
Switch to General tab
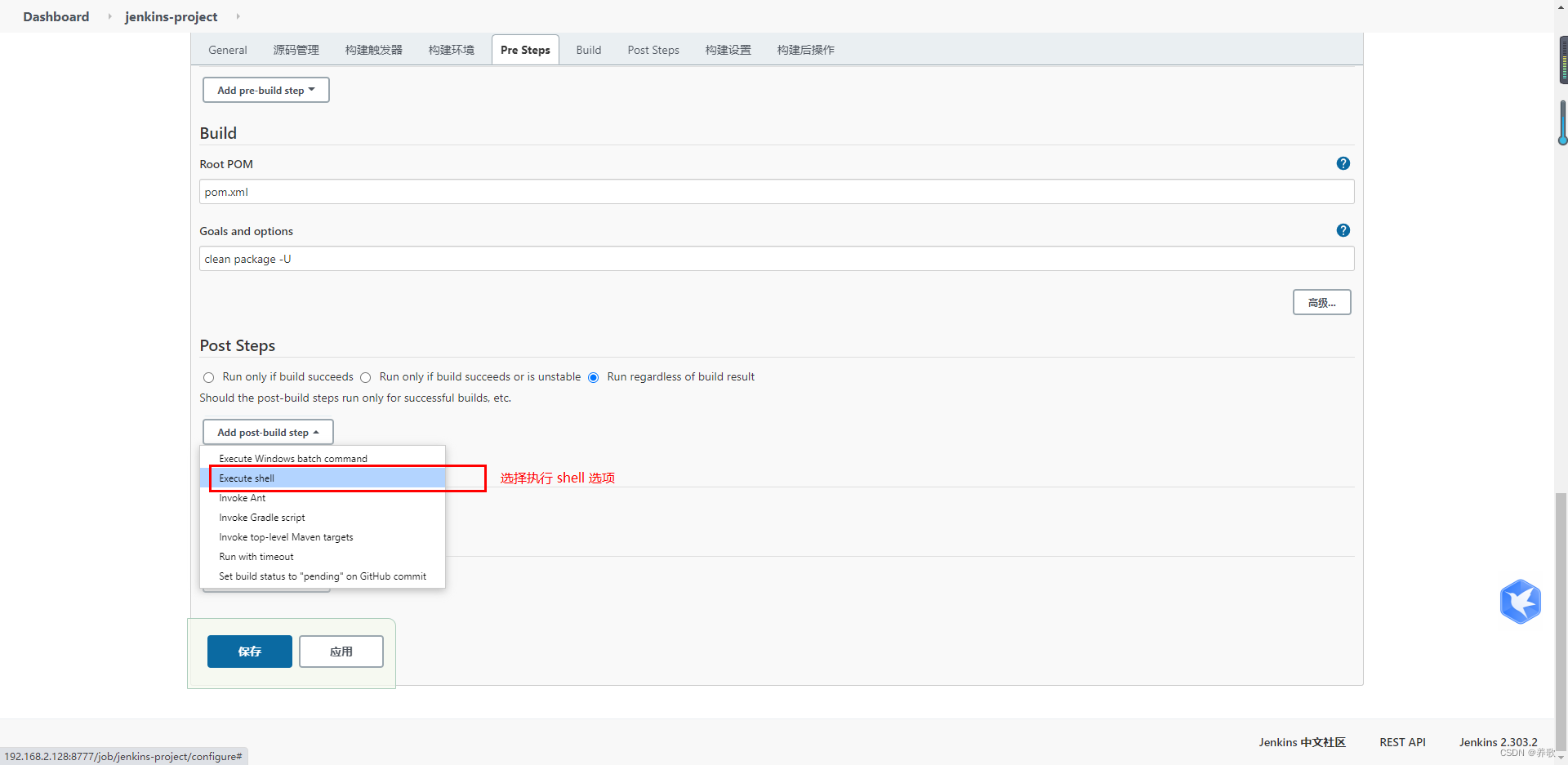pyautogui.click(x=228, y=50)
